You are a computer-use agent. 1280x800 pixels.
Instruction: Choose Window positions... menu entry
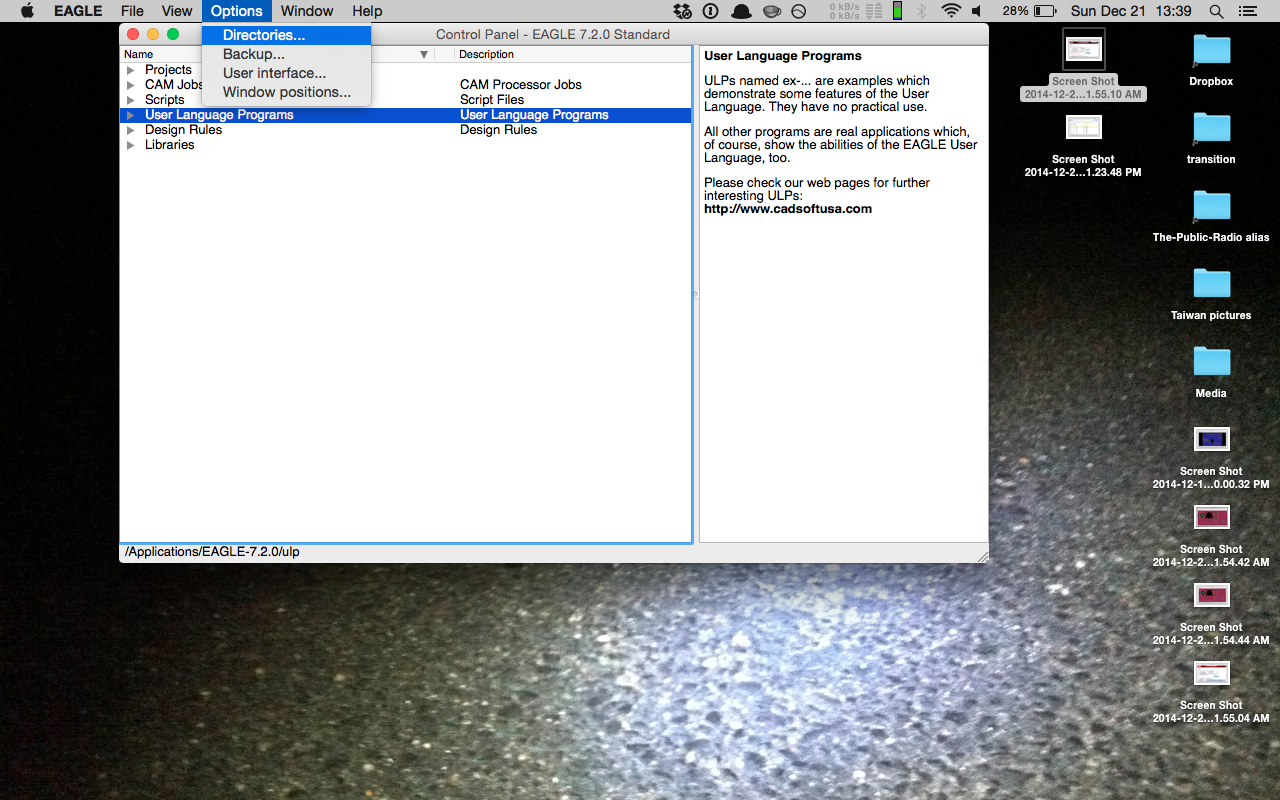(x=286, y=92)
